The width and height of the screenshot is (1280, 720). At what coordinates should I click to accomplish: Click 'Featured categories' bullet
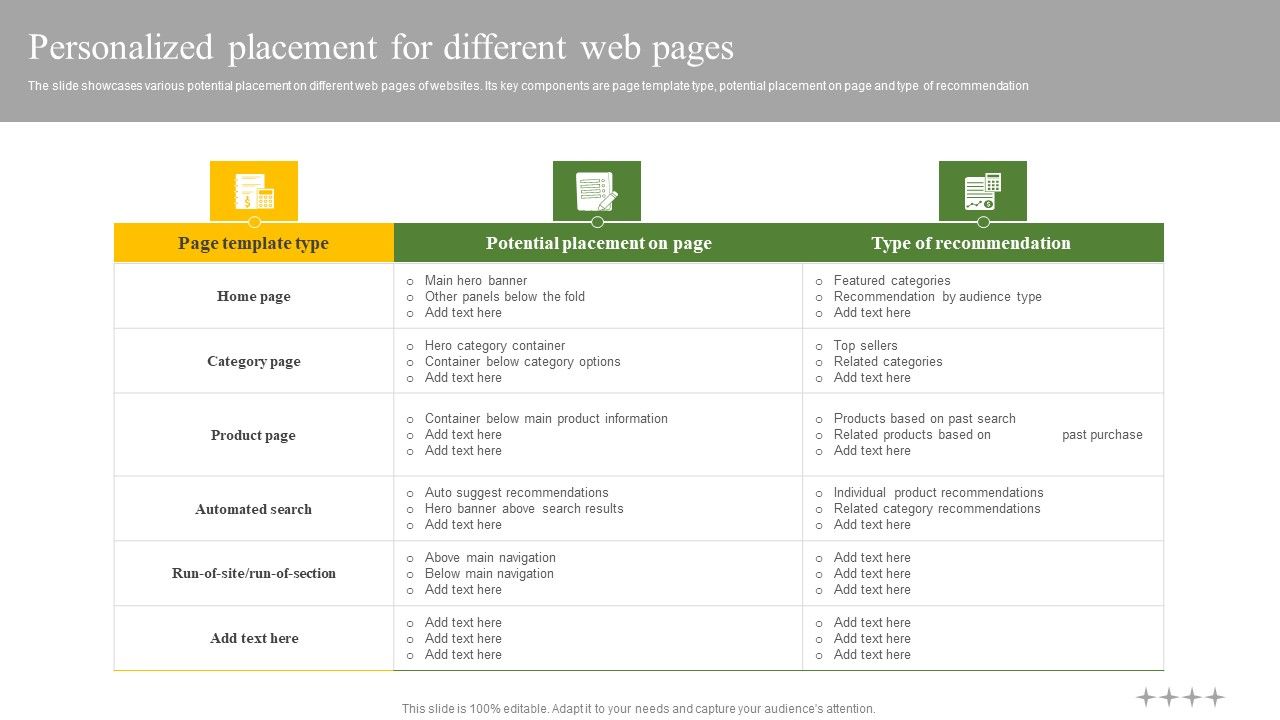892,281
